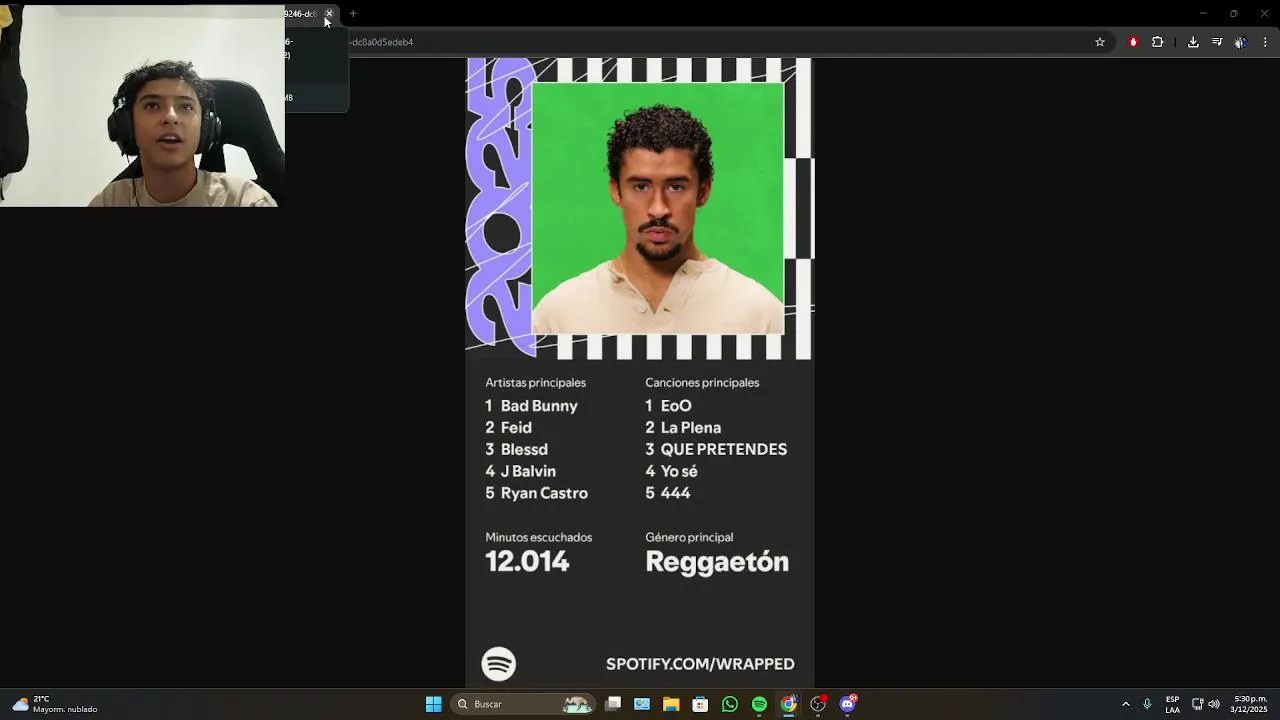Image resolution: width=1280 pixels, height=720 pixels.
Task: Open Discord from the taskbar
Action: [848, 704]
